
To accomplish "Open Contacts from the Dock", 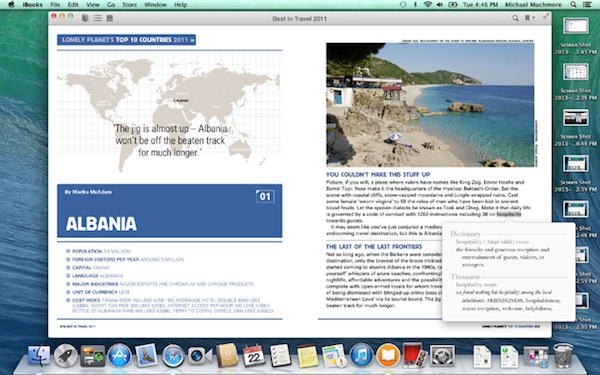I will pos(227,355).
